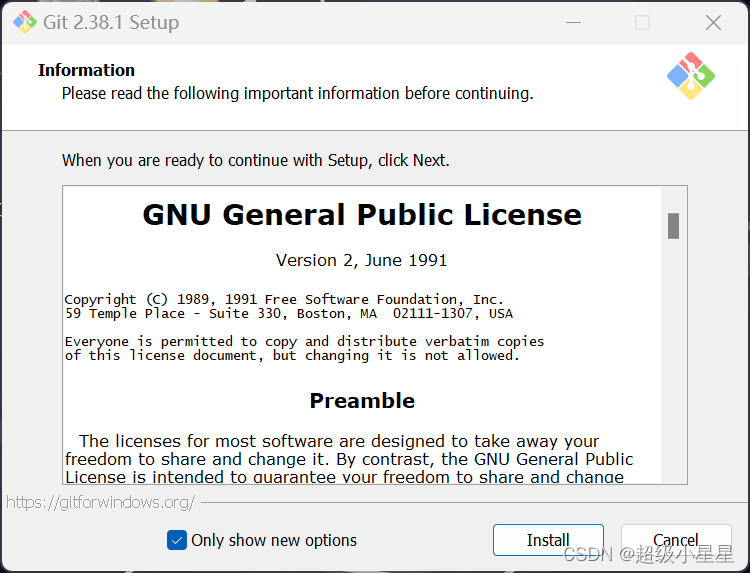
Task: Click the Information header title
Action: [87, 70]
